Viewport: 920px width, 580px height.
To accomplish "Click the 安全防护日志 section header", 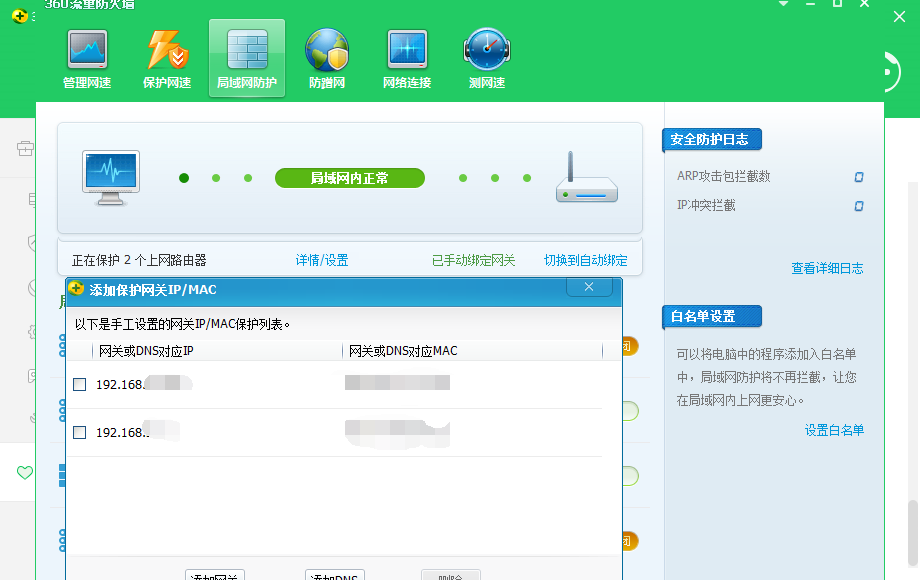I will point(712,140).
